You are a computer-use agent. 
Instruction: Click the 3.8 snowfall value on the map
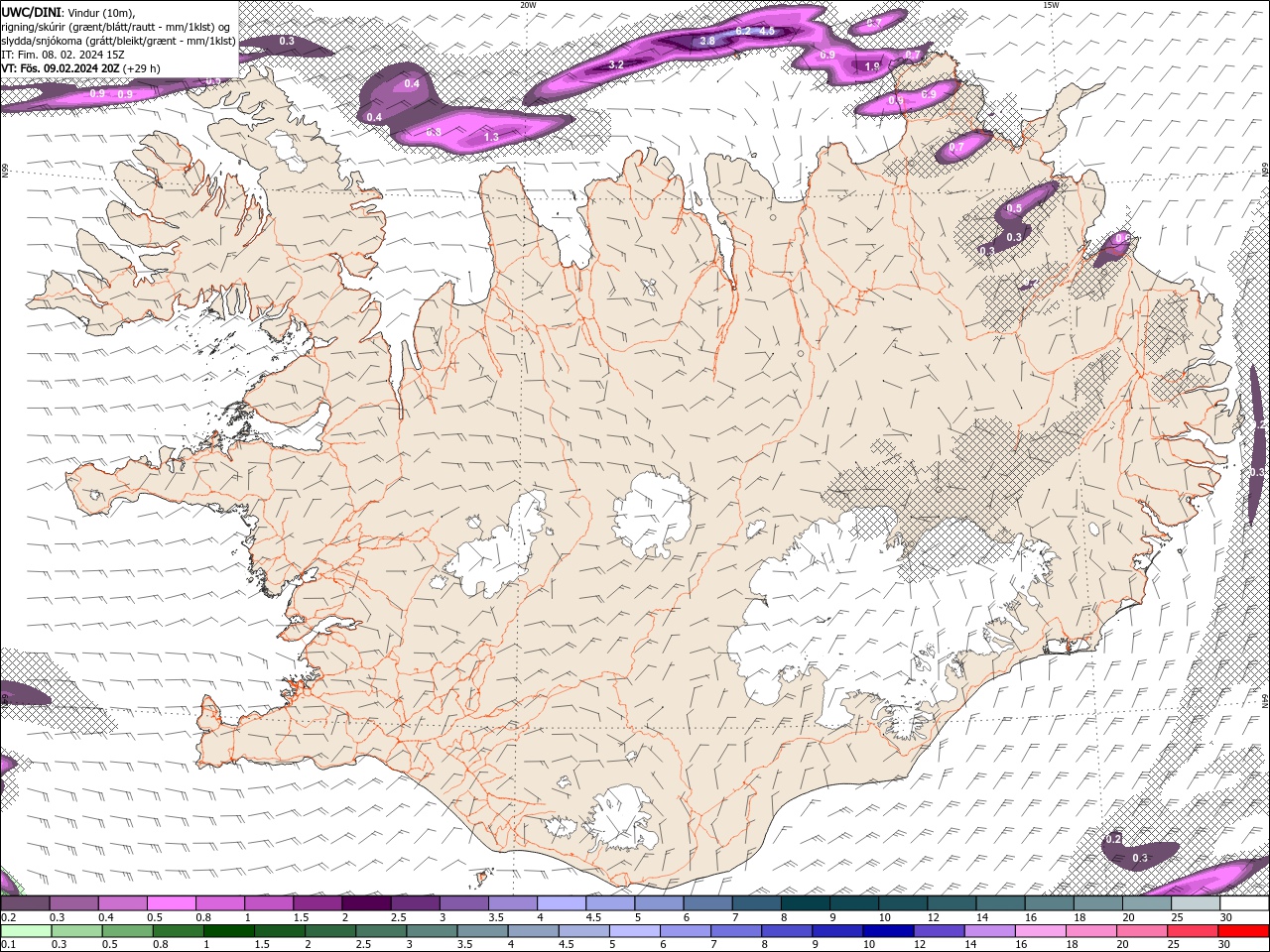707,41
